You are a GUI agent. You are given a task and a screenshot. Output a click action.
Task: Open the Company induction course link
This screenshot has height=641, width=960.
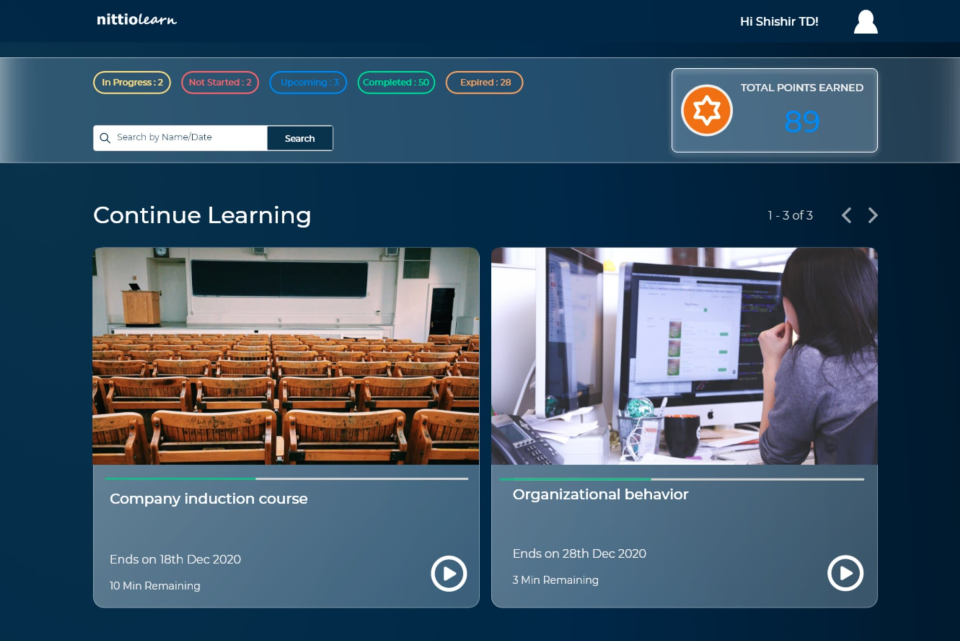tap(208, 498)
